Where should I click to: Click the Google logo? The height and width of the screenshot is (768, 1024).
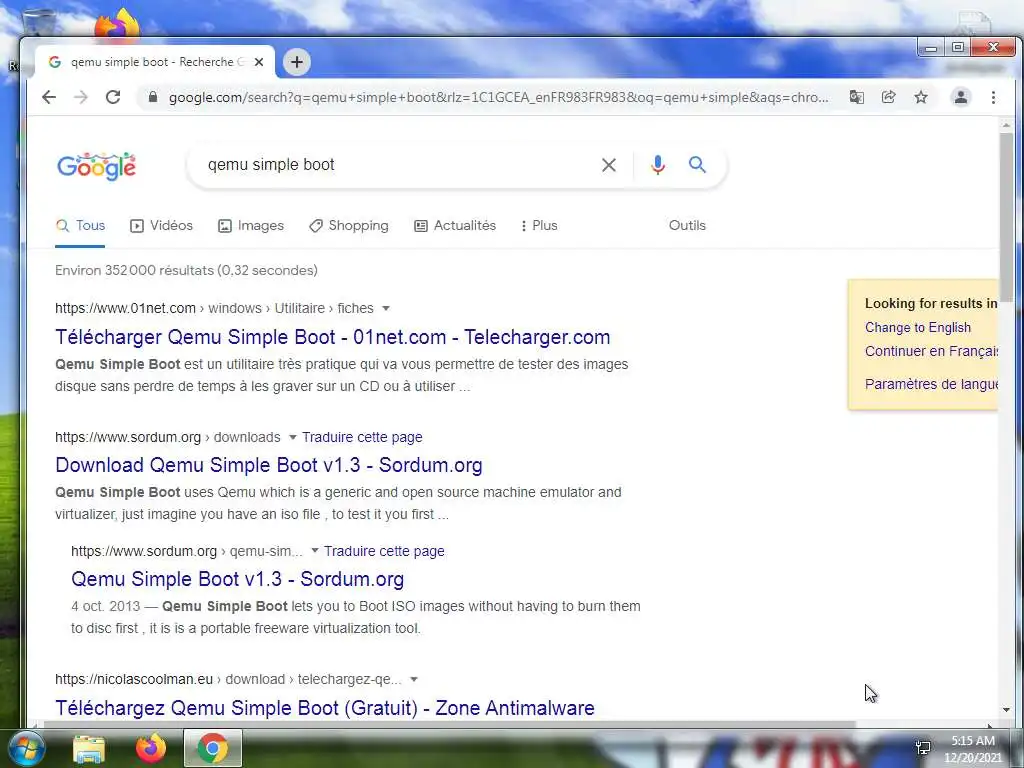click(x=97, y=166)
